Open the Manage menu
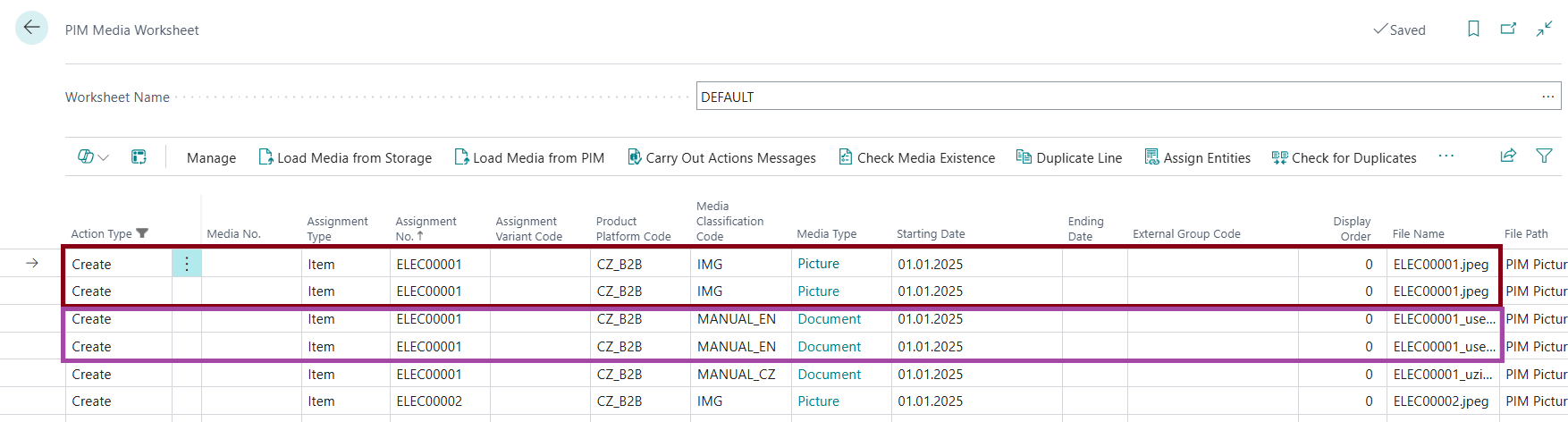Screen dimensions: 1568x422 tap(211, 158)
